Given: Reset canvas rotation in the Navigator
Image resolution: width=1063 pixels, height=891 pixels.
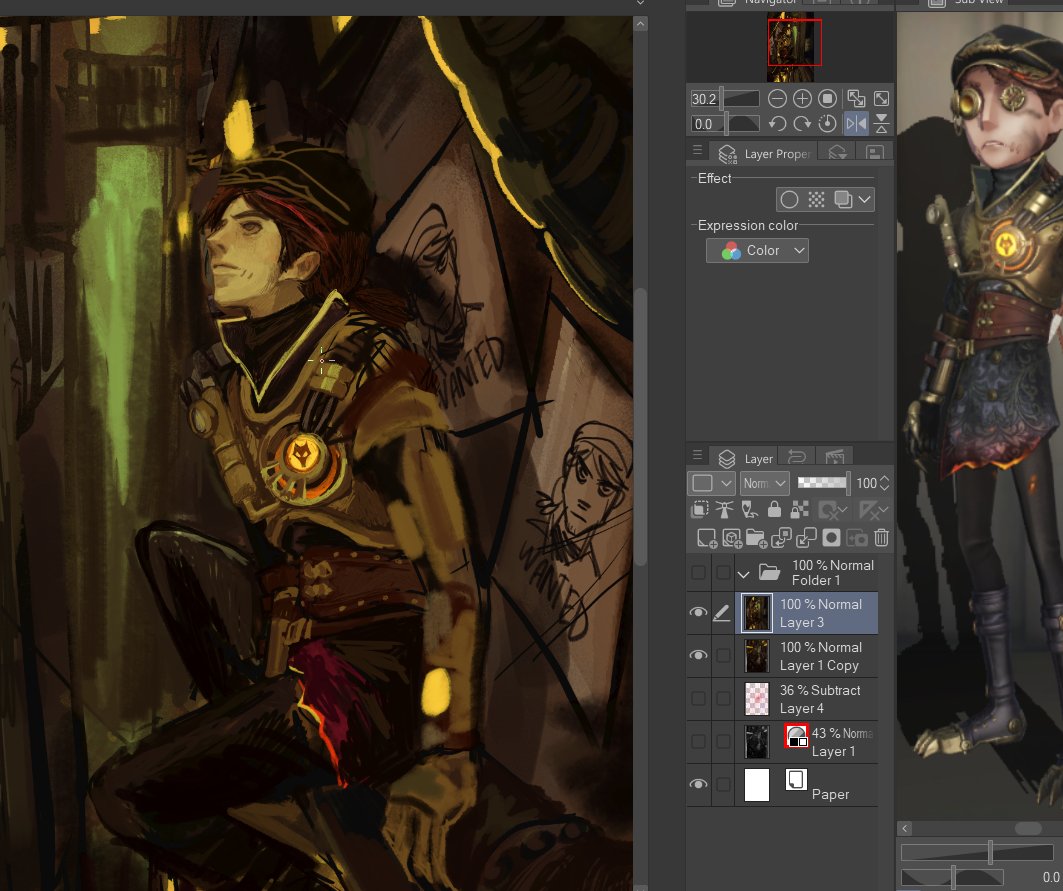Looking at the screenshot, I should [x=827, y=123].
